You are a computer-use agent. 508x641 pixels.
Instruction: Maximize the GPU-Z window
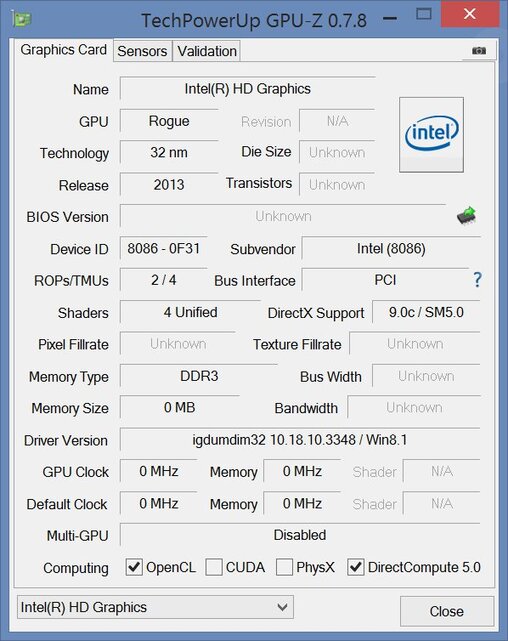[423, 14]
